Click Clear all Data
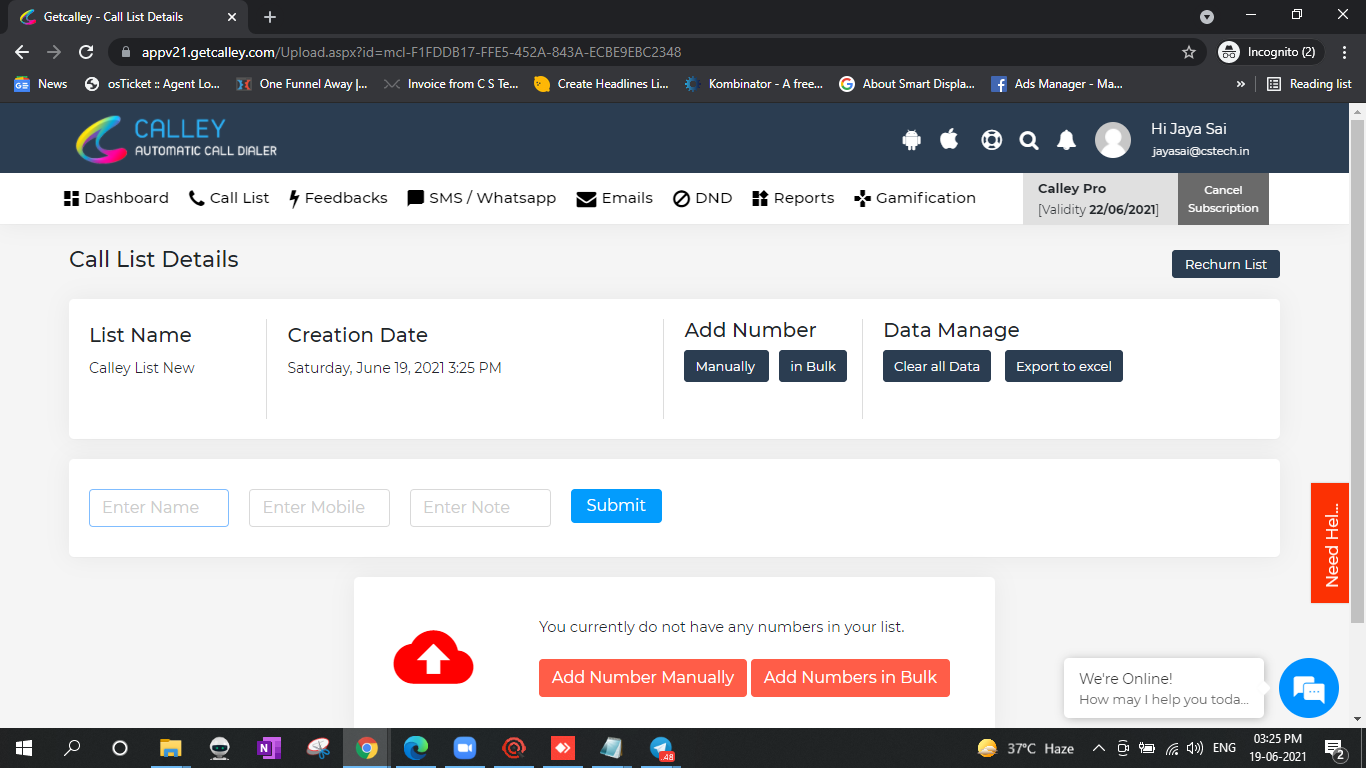 (937, 366)
